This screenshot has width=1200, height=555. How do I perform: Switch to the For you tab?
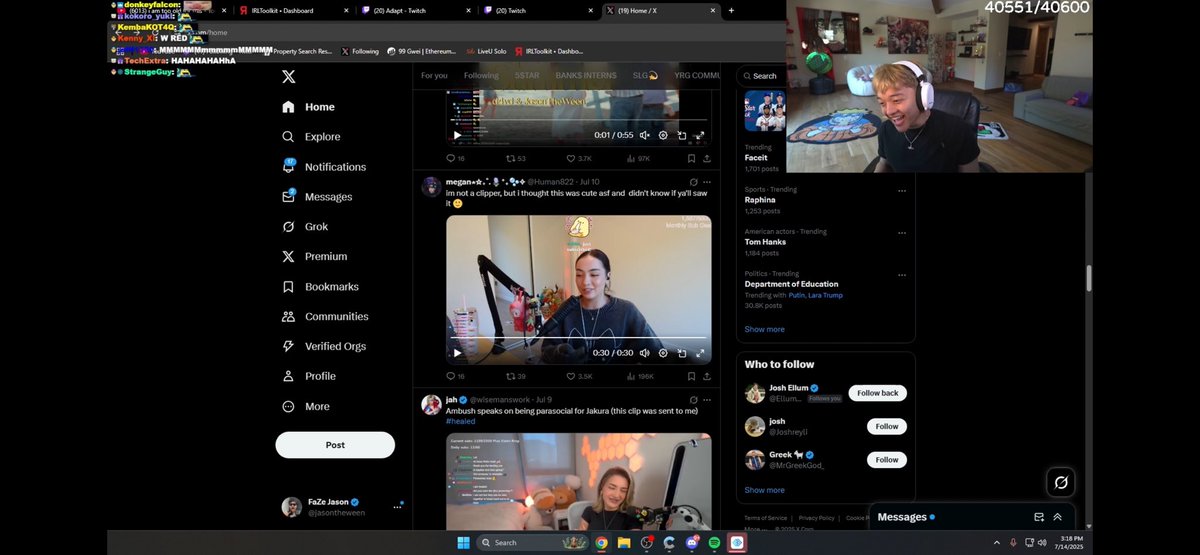(x=434, y=75)
